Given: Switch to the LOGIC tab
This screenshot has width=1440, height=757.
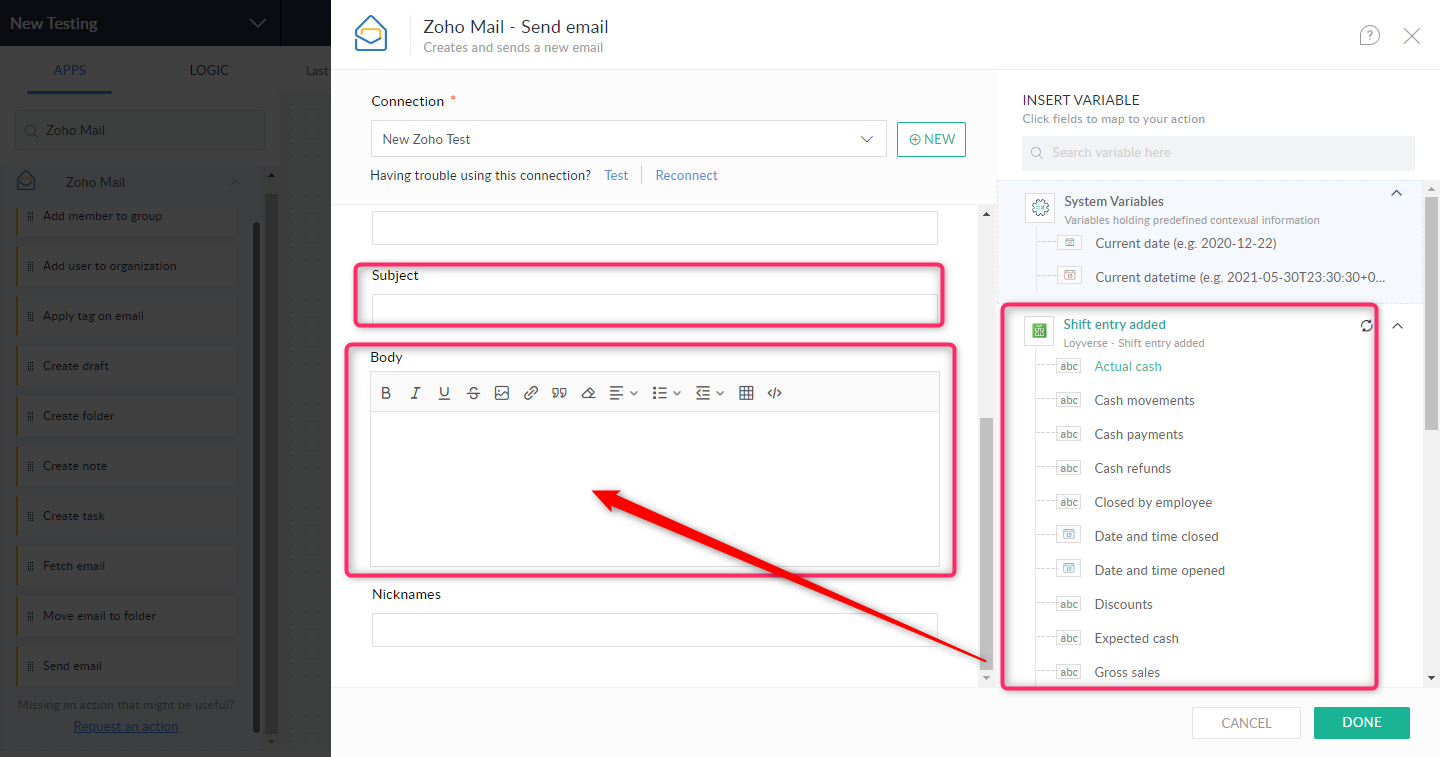Looking at the screenshot, I should coord(208,70).
